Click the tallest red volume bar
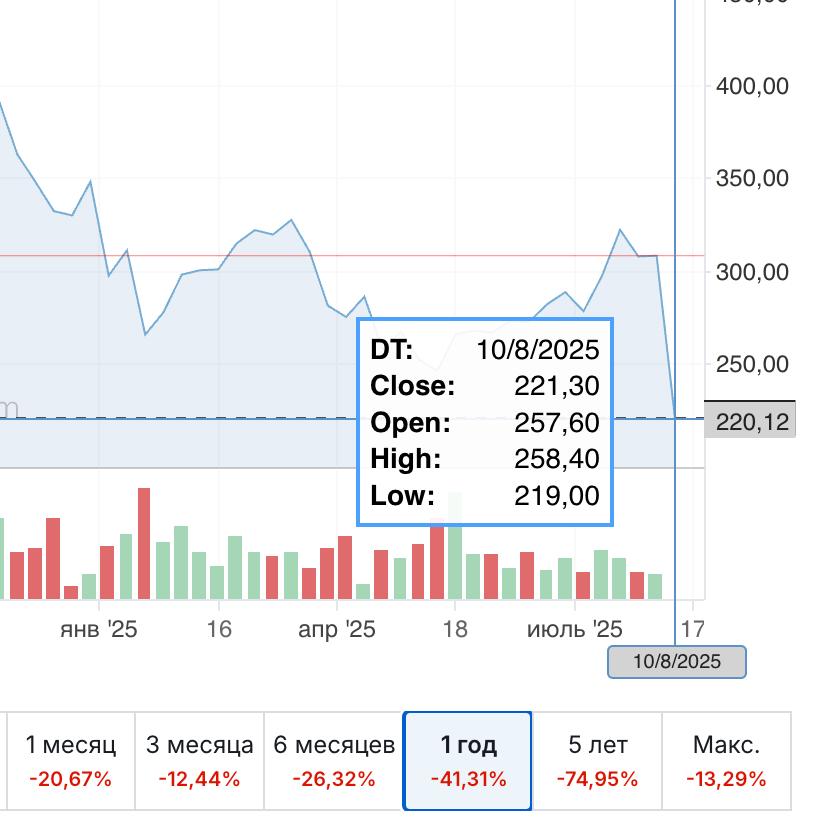This screenshot has width=820, height=822. click(144, 543)
